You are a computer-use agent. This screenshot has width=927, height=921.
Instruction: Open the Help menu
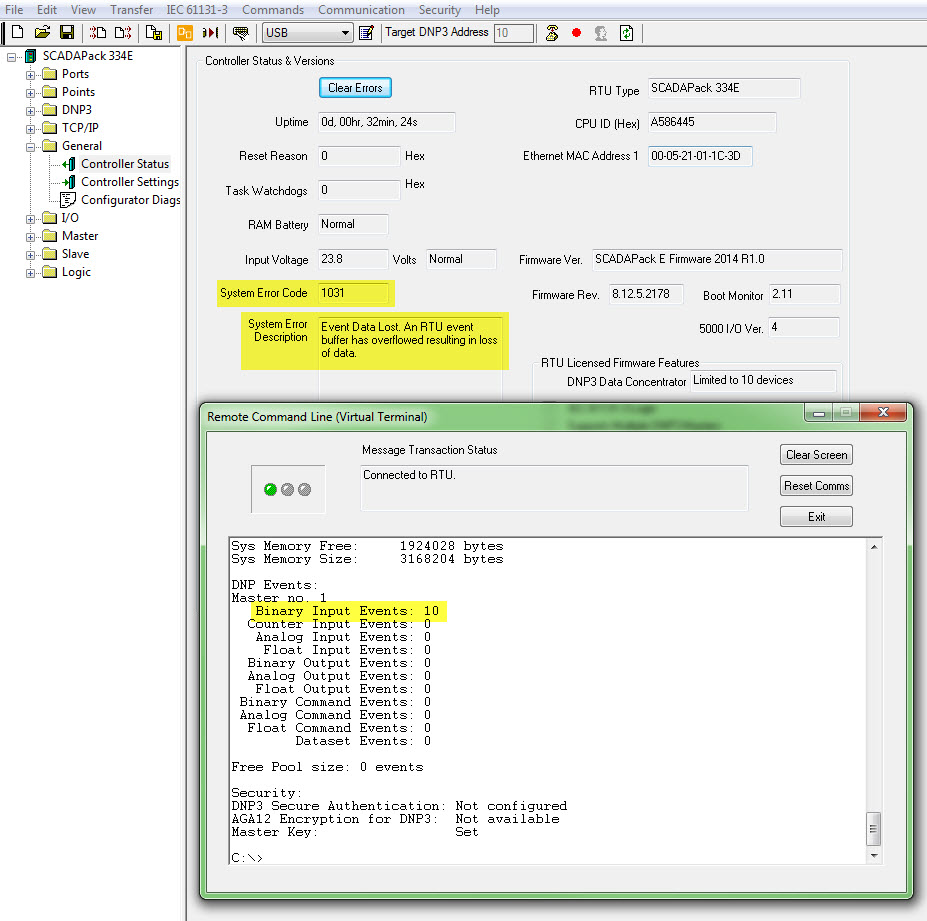pyautogui.click(x=487, y=10)
